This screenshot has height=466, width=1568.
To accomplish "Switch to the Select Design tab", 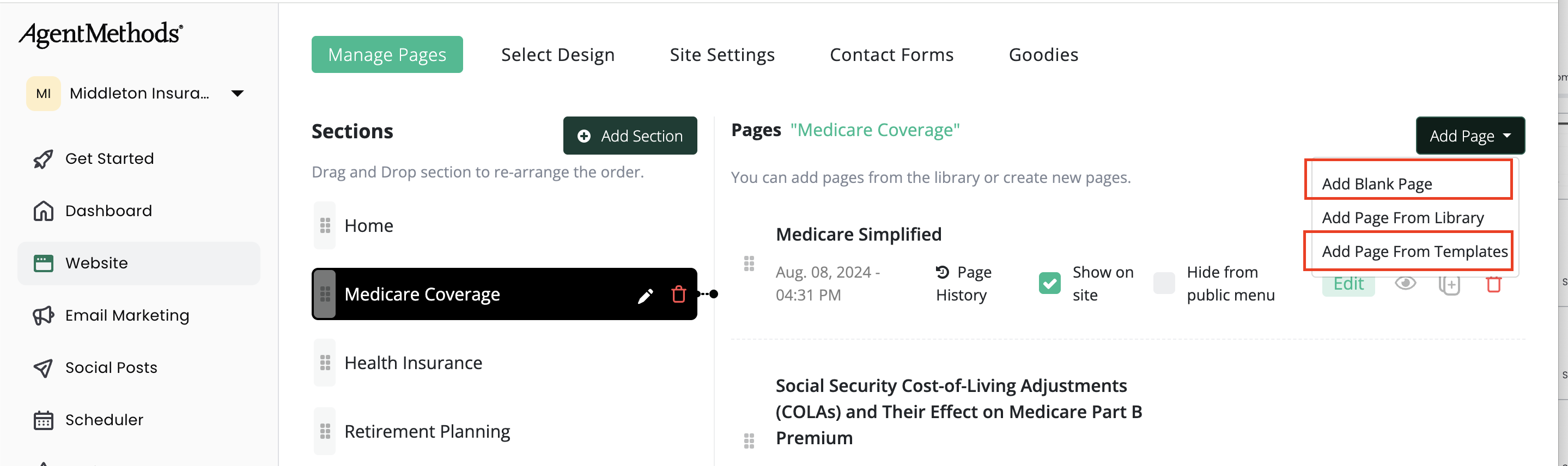I will (x=557, y=55).
